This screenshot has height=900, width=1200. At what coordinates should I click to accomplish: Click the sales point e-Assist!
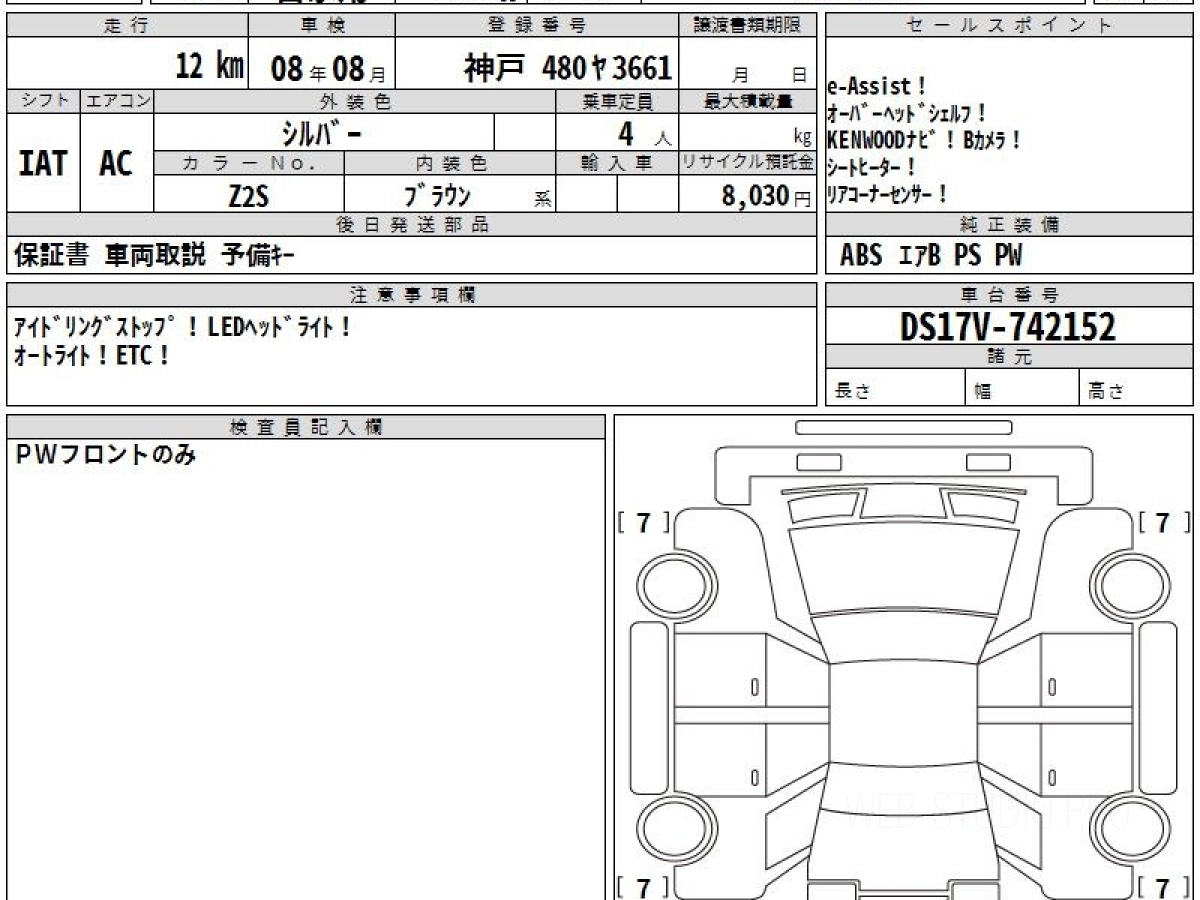coord(877,87)
